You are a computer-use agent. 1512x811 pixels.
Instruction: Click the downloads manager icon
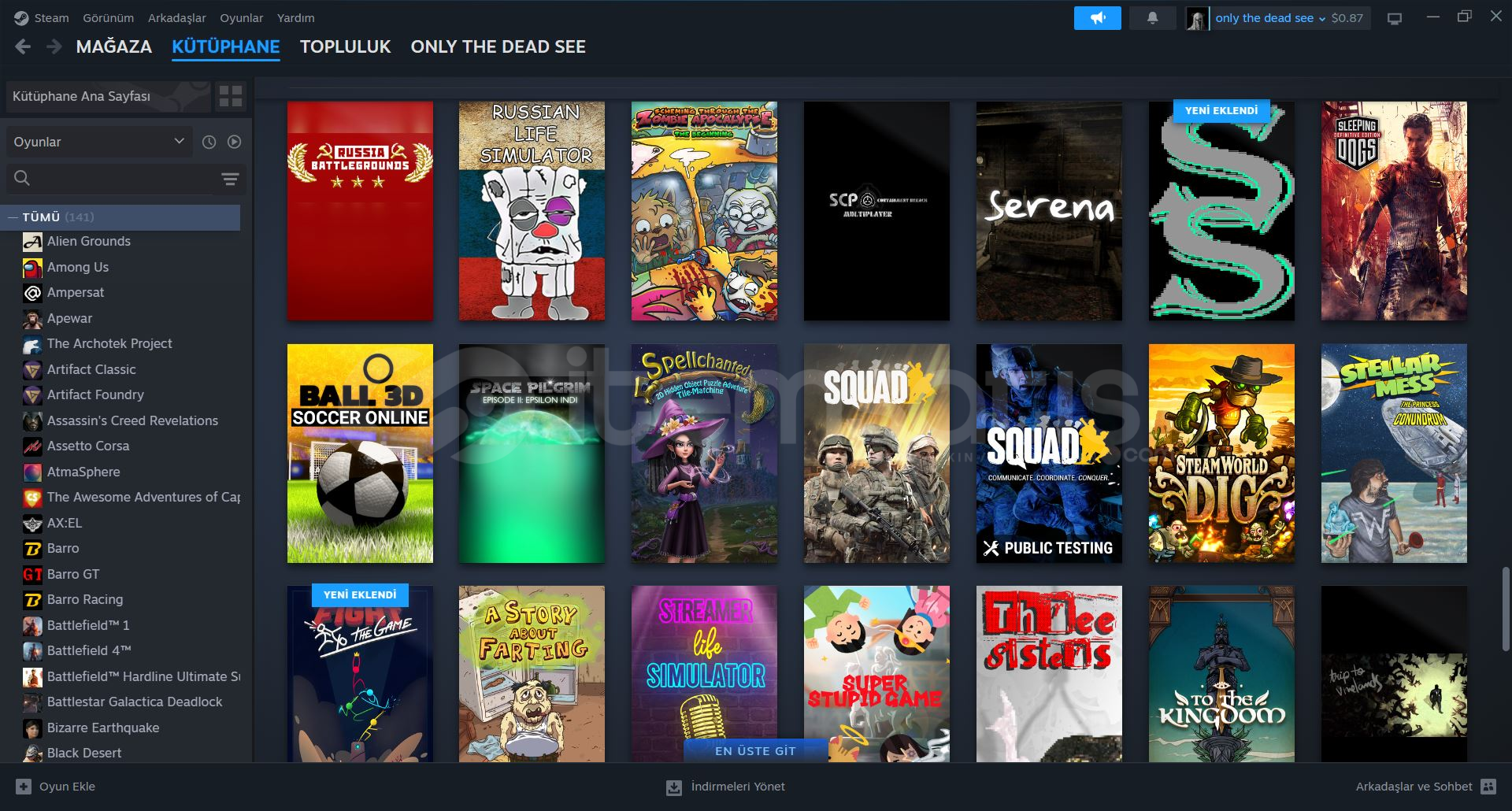click(x=674, y=787)
